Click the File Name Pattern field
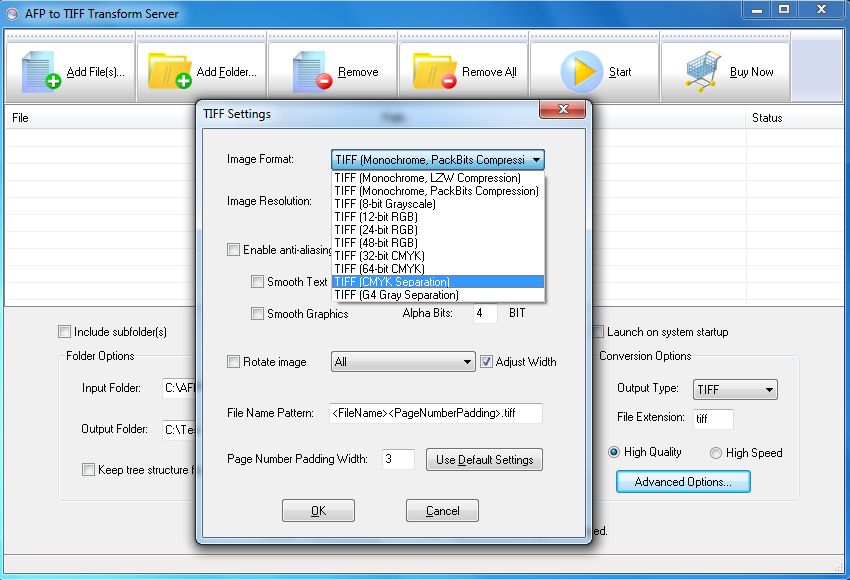Screen dimensions: 850x580 click(435, 413)
